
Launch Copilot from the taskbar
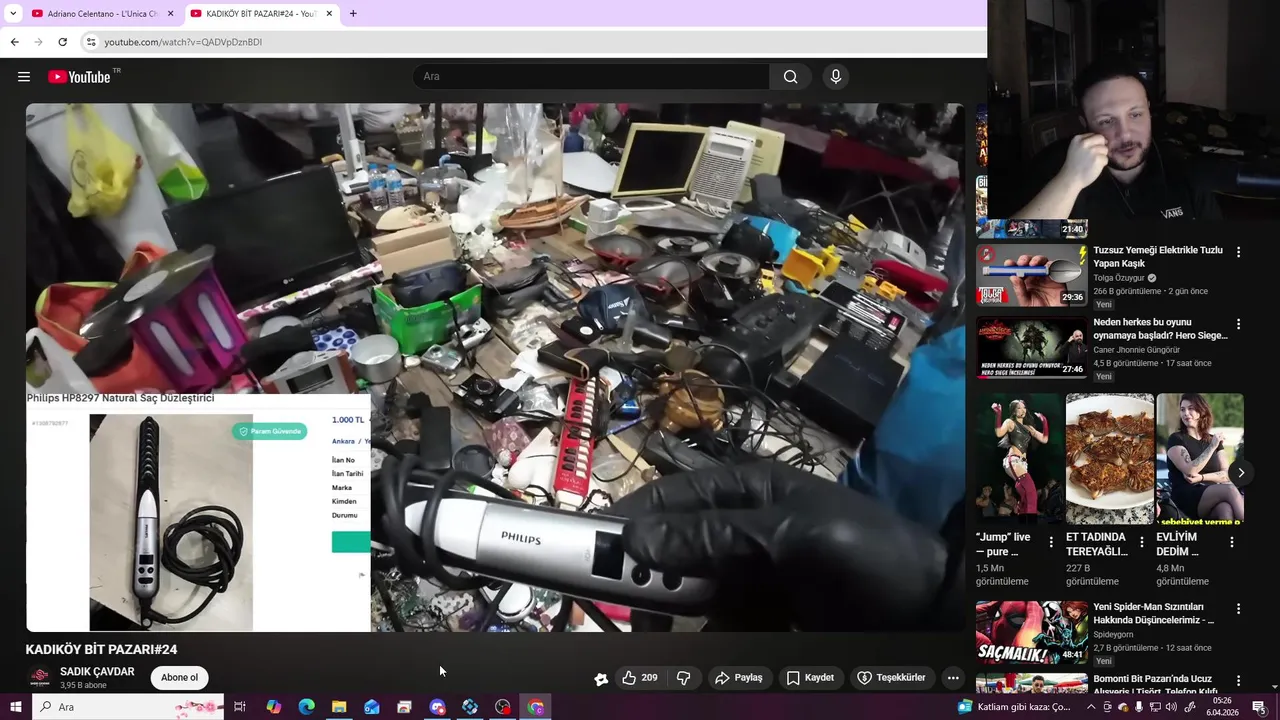click(273, 707)
